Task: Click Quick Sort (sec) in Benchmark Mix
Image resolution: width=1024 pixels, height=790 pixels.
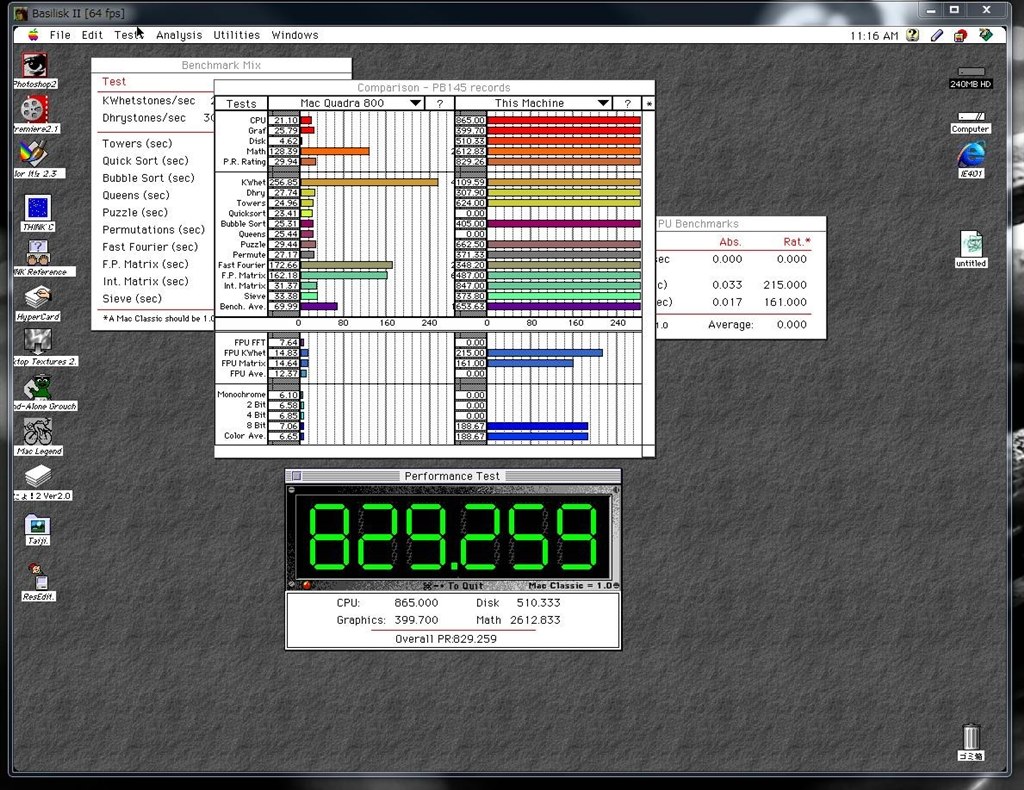Action: coord(145,161)
